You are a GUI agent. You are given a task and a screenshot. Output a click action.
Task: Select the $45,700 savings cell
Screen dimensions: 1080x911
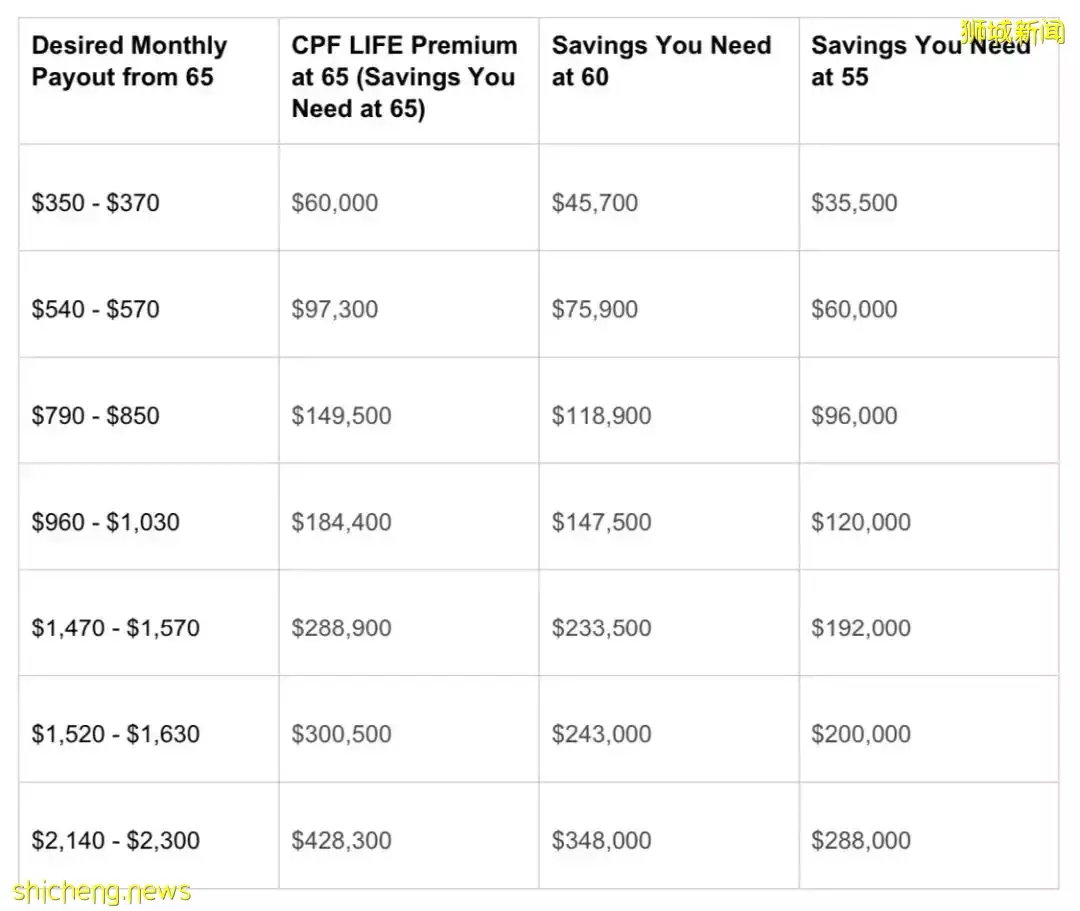click(x=595, y=203)
